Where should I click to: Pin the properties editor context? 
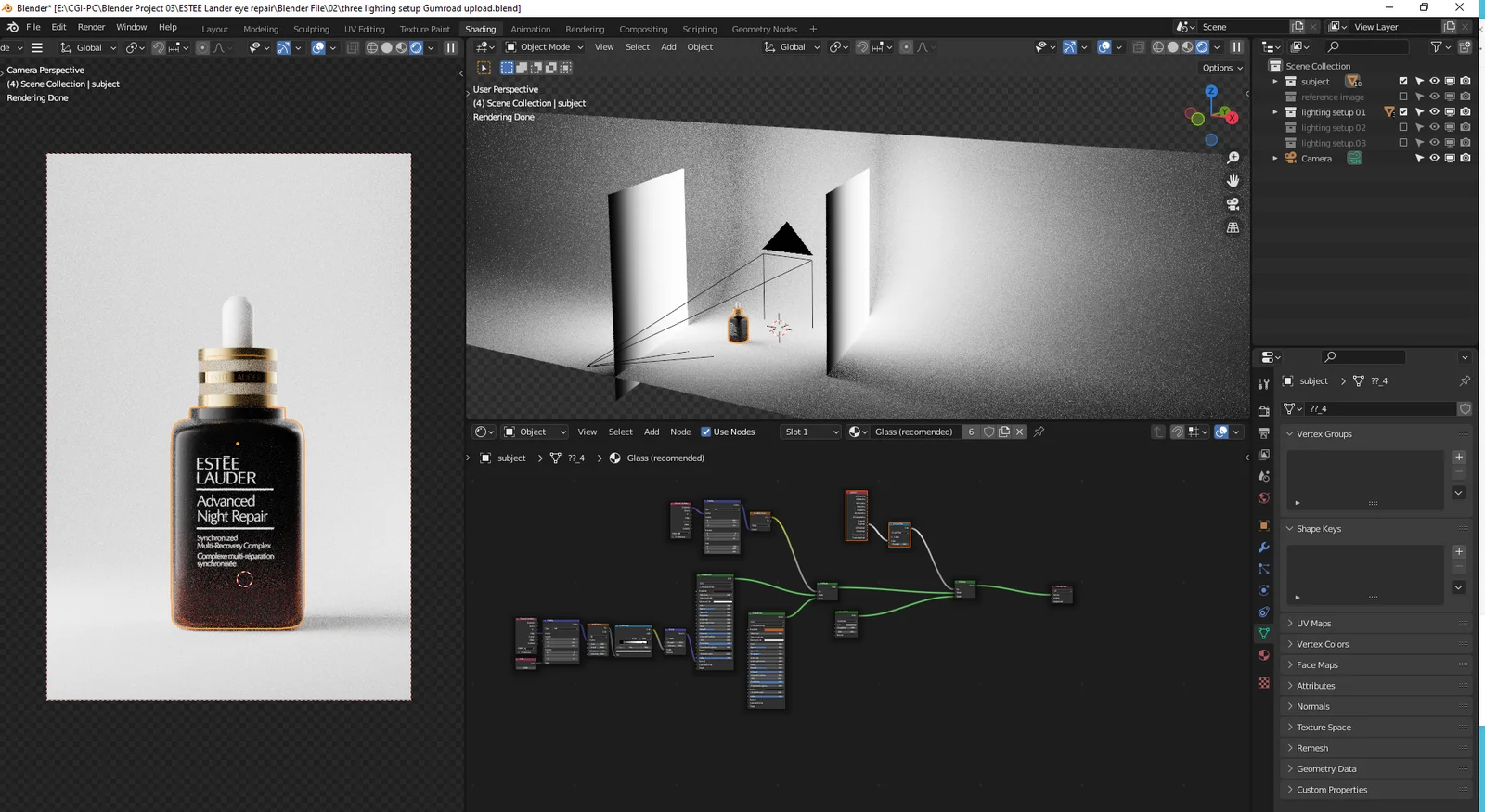point(1465,381)
